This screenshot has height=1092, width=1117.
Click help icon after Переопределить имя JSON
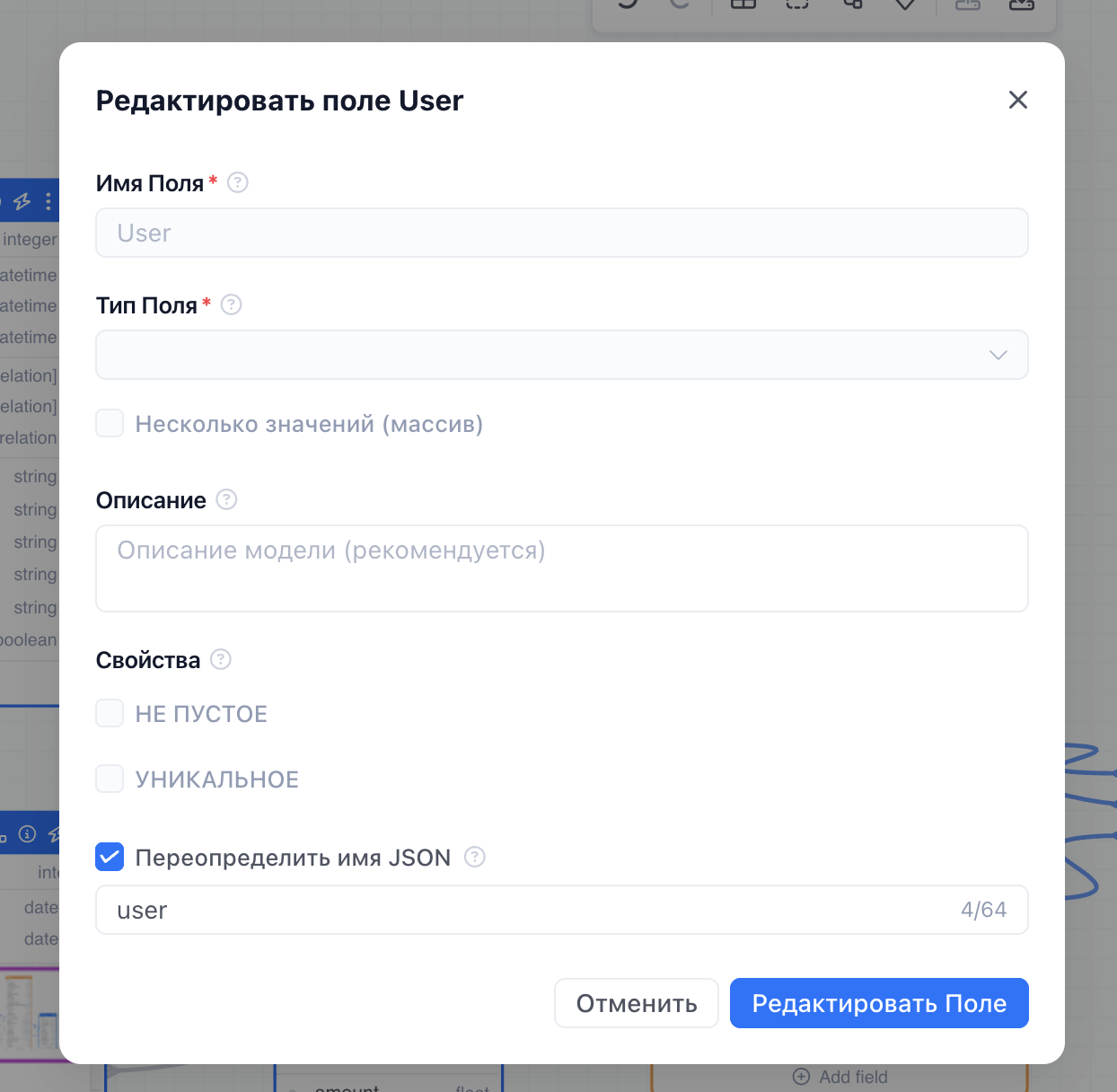(475, 857)
